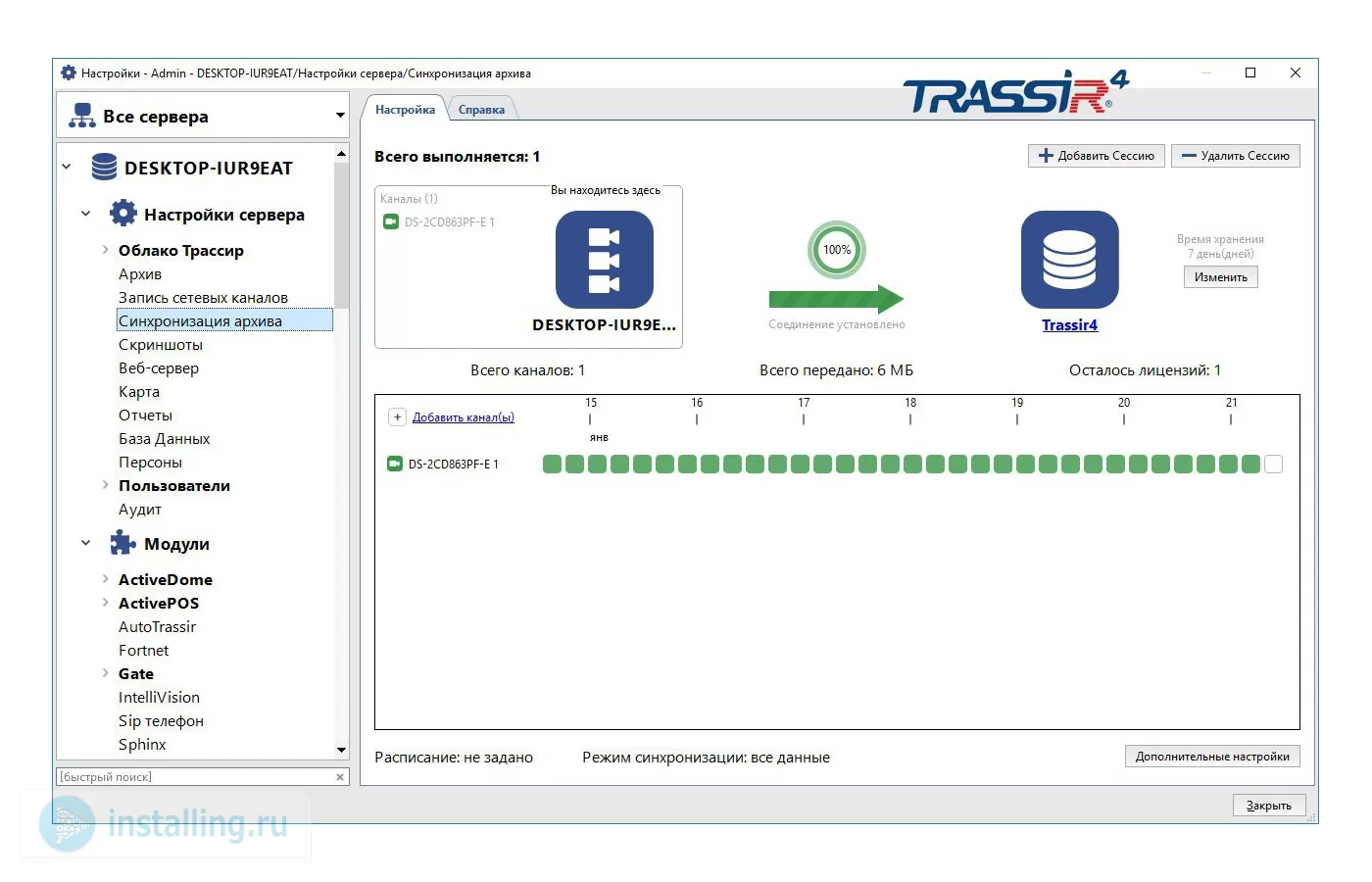
Task: Expand the Пользователи item
Action: point(105,485)
